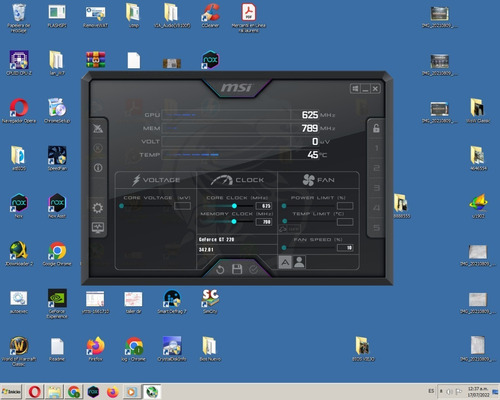Select the ChromeSetup desktop icon
The width and height of the screenshot is (500, 400).
[57, 111]
